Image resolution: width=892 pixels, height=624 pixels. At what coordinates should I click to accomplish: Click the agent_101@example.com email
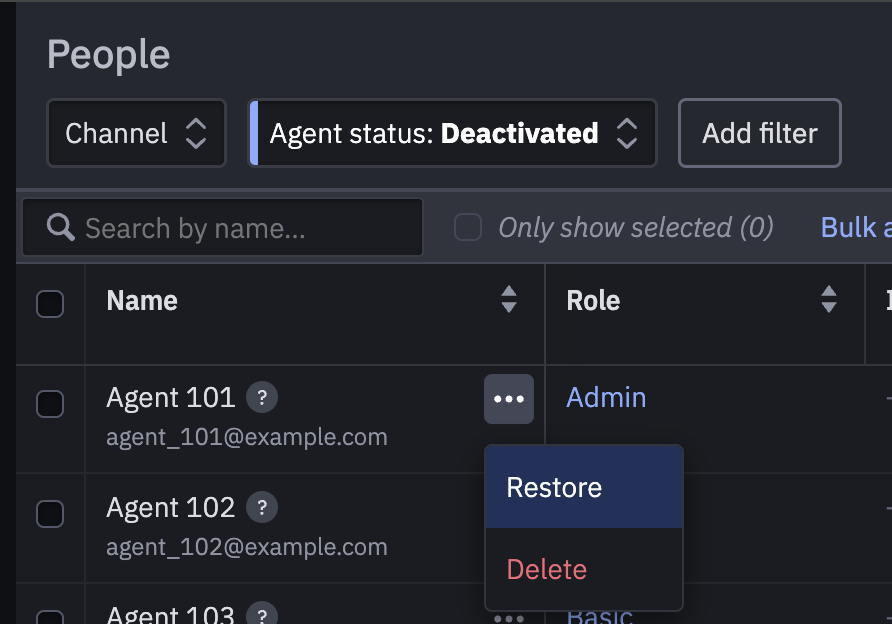point(247,437)
